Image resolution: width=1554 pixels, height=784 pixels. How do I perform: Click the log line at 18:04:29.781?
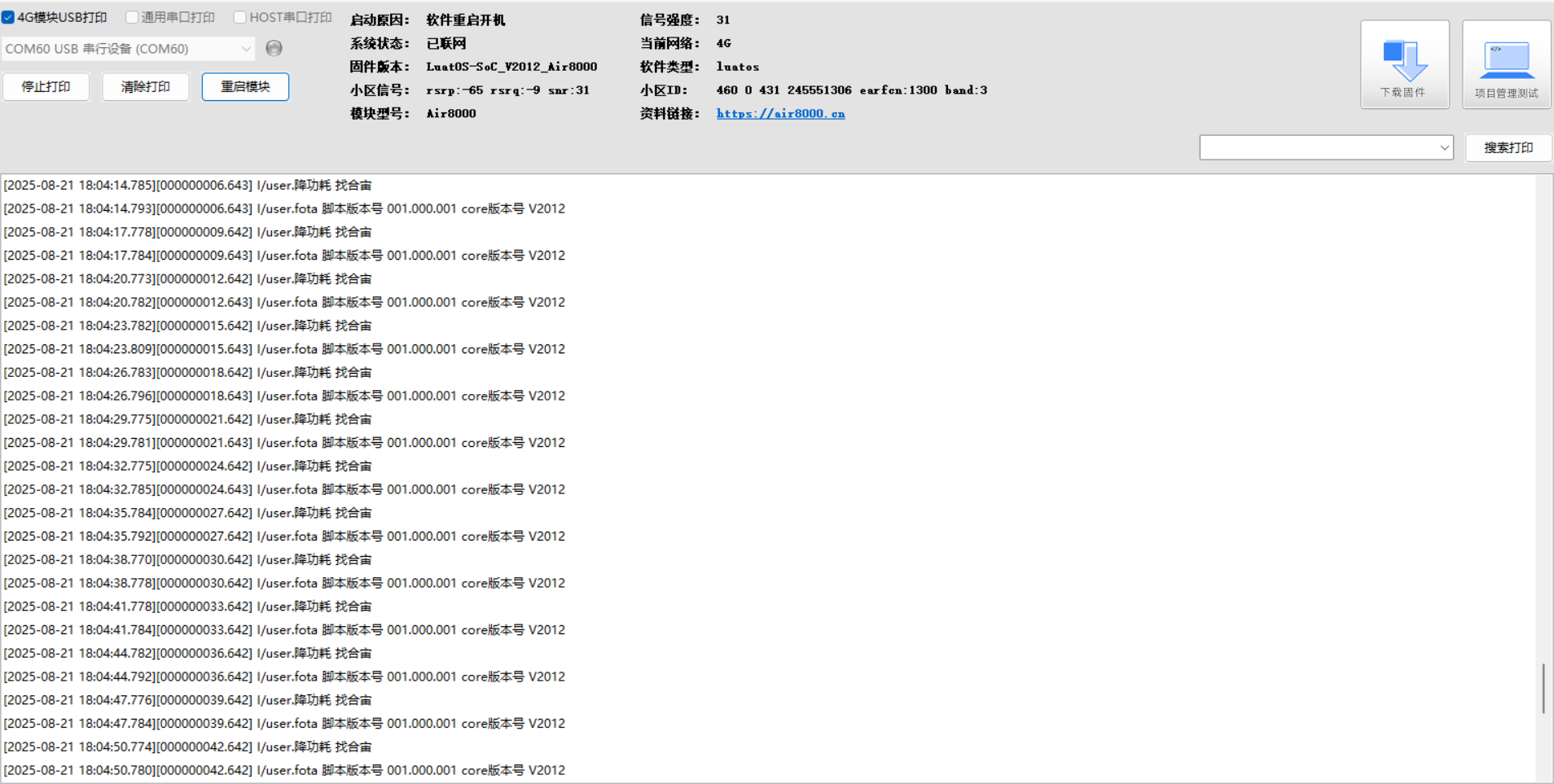tap(284, 443)
